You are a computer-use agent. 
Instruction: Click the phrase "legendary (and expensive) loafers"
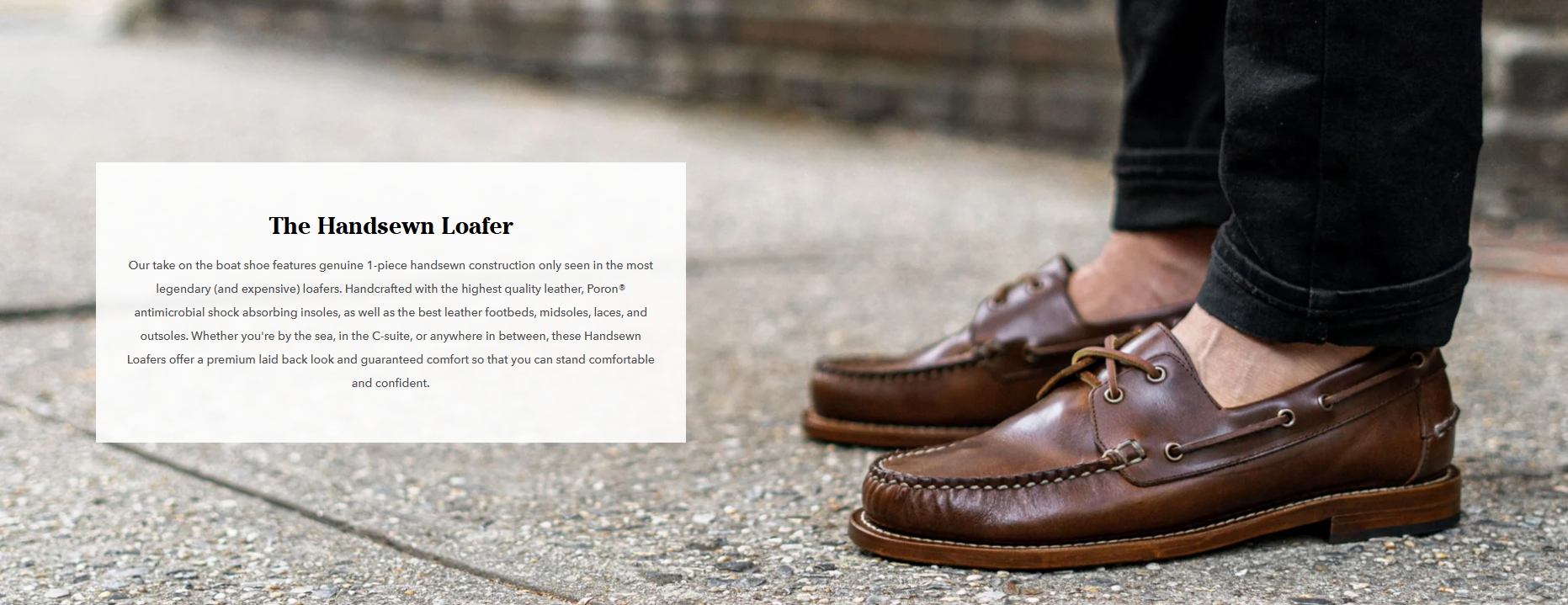(x=247, y=289)
